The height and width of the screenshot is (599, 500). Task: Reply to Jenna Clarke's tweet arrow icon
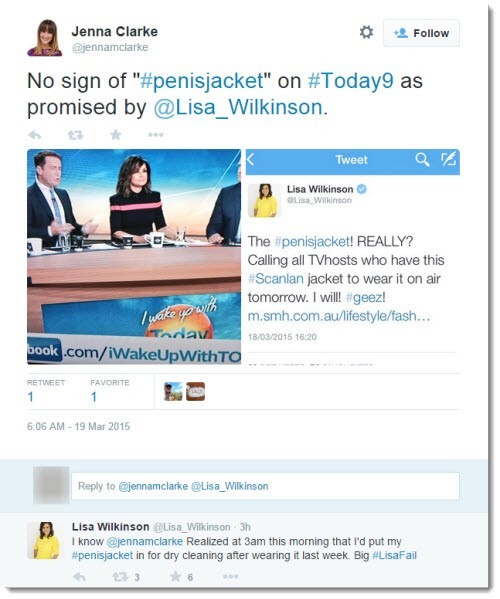pos(35,134)
